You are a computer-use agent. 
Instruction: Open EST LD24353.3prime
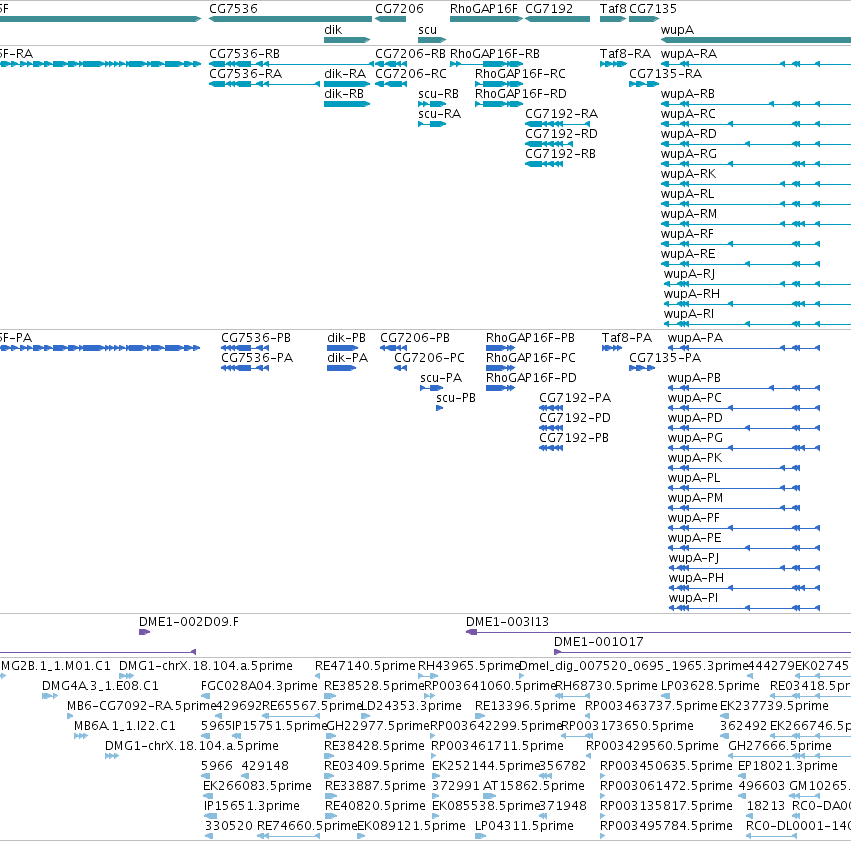point(365,716)
